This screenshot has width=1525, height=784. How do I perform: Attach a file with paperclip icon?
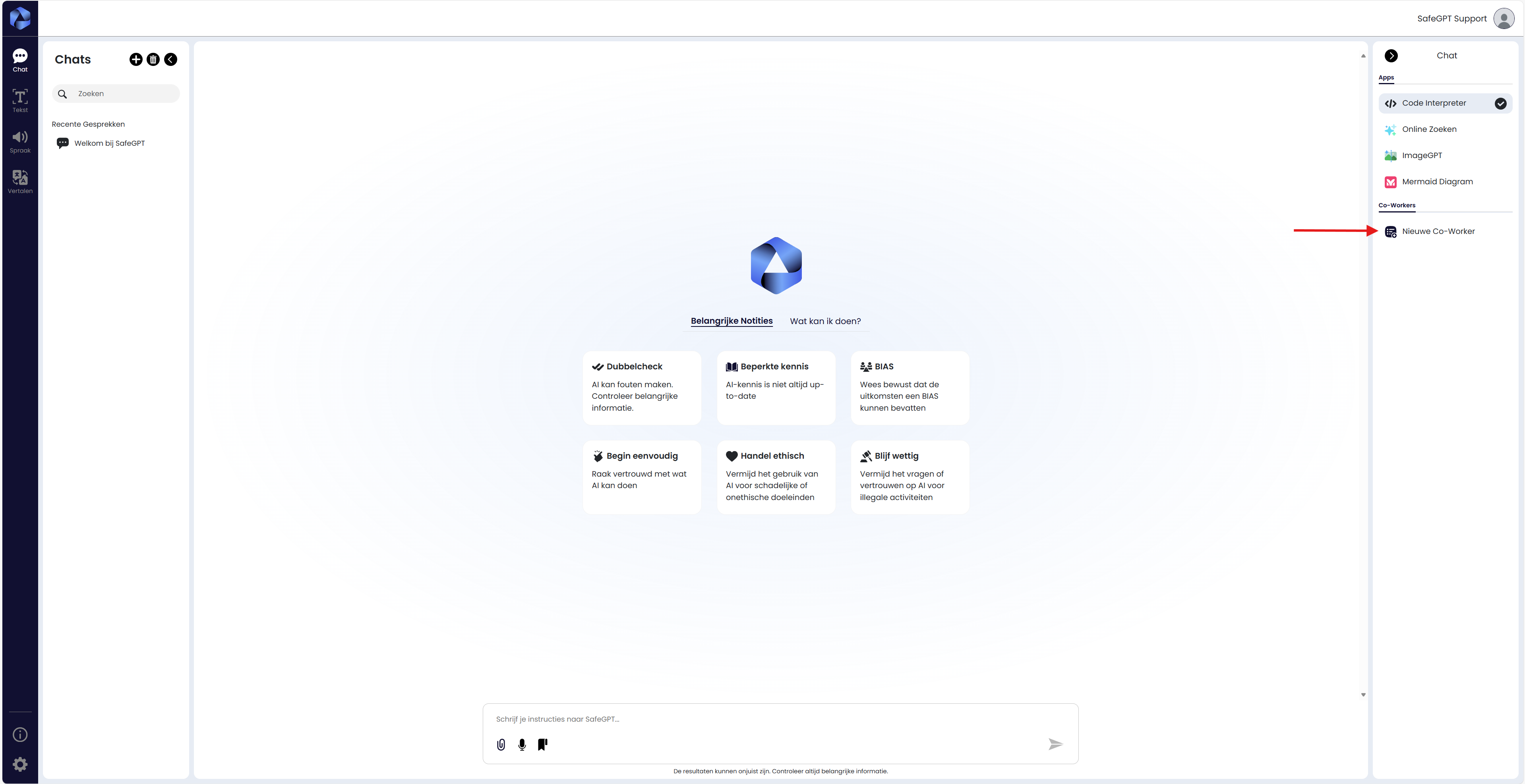pyautogui.click(x=501, y=744)
